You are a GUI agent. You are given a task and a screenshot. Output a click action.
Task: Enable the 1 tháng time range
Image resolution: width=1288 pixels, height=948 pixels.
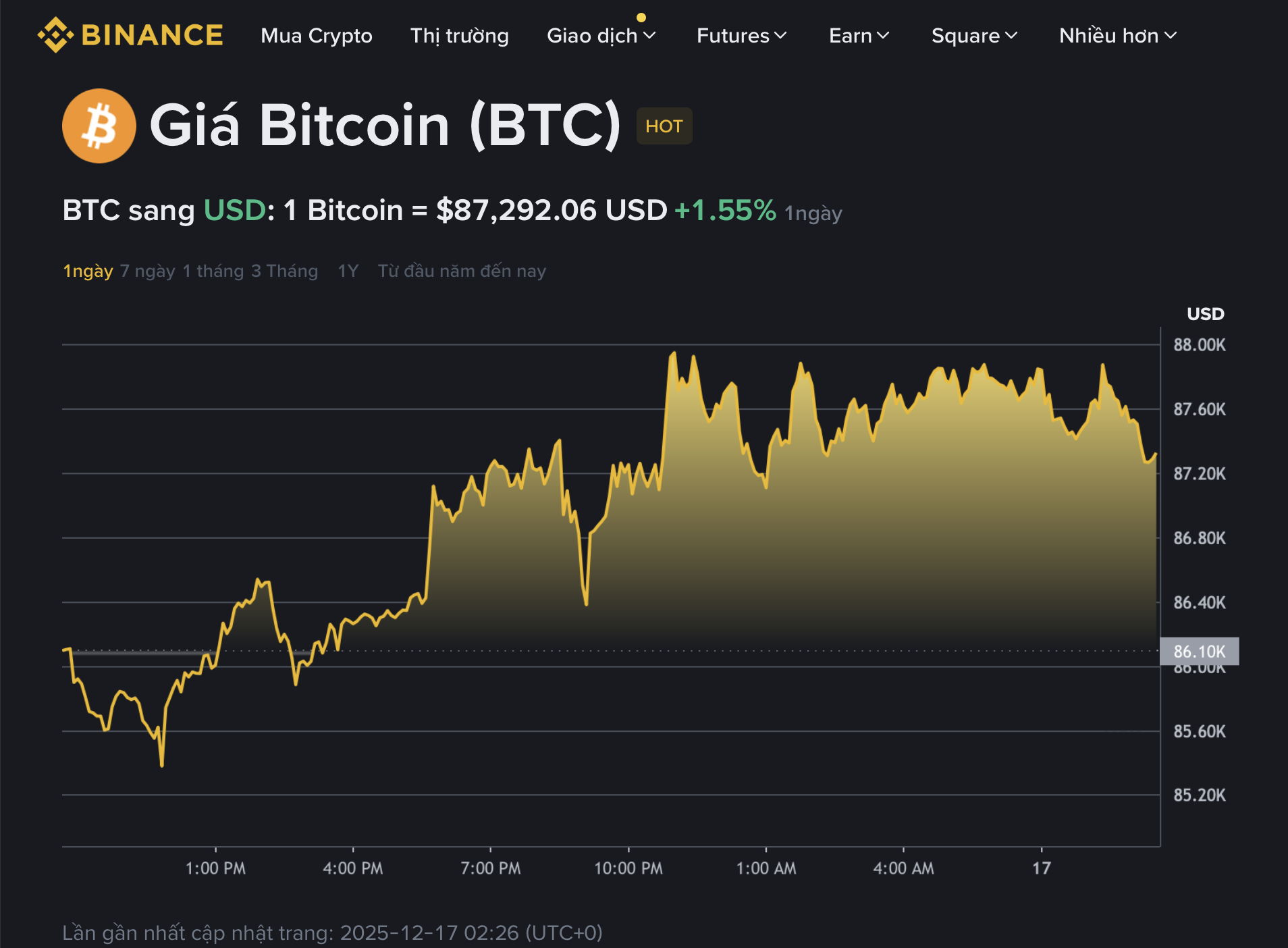click(212, 271)
